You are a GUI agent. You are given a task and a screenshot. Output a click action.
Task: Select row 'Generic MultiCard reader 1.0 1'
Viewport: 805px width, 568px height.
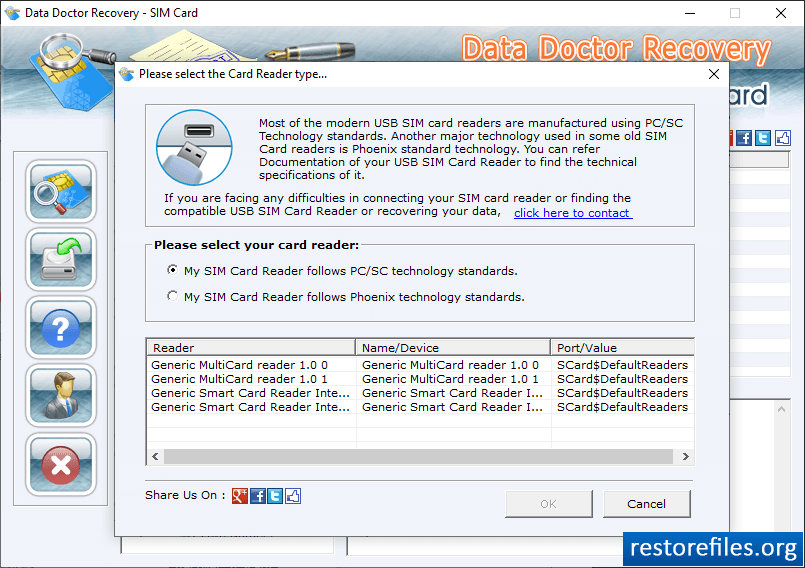point(420,379)
